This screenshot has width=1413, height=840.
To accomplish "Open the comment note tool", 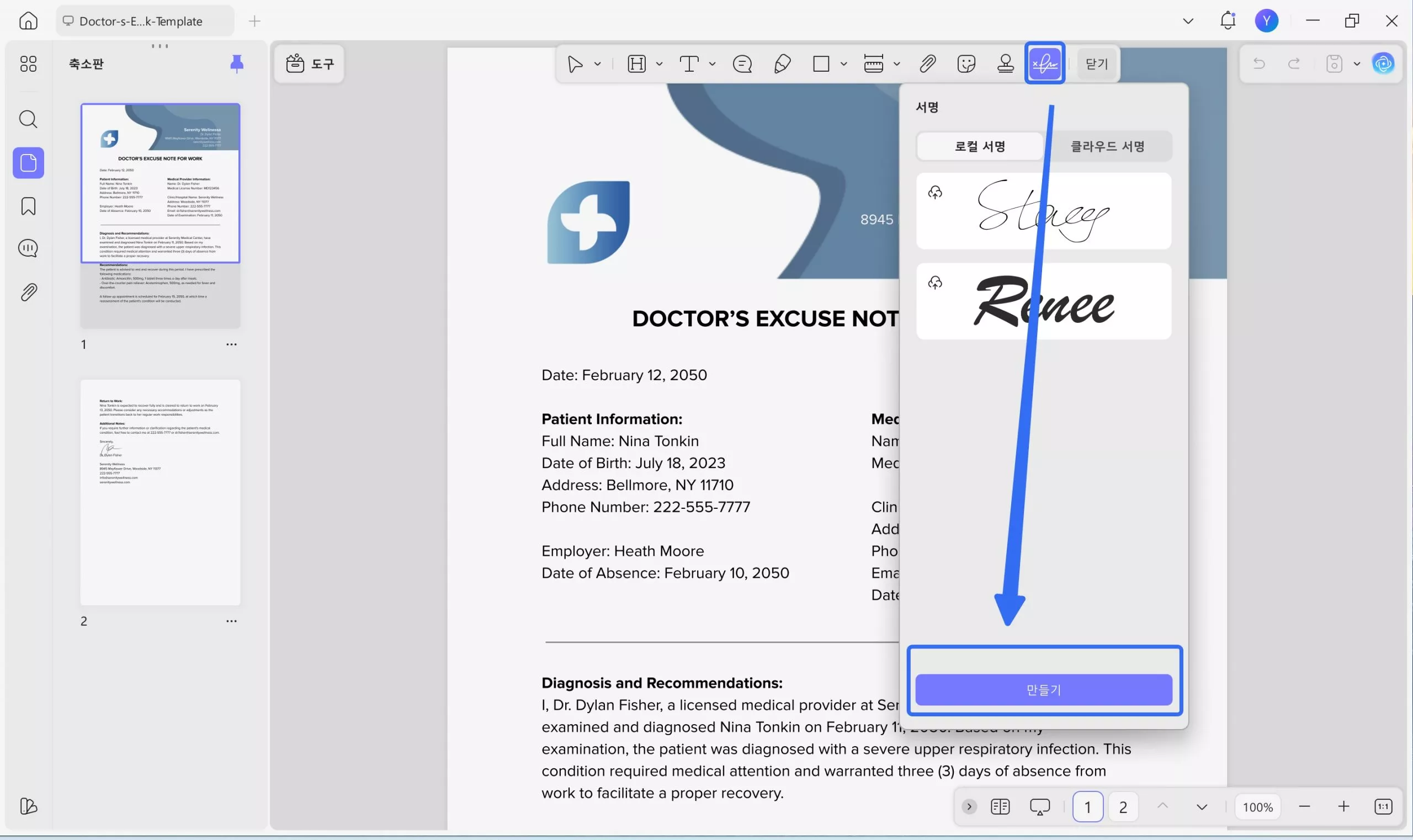I will point(742,63).
